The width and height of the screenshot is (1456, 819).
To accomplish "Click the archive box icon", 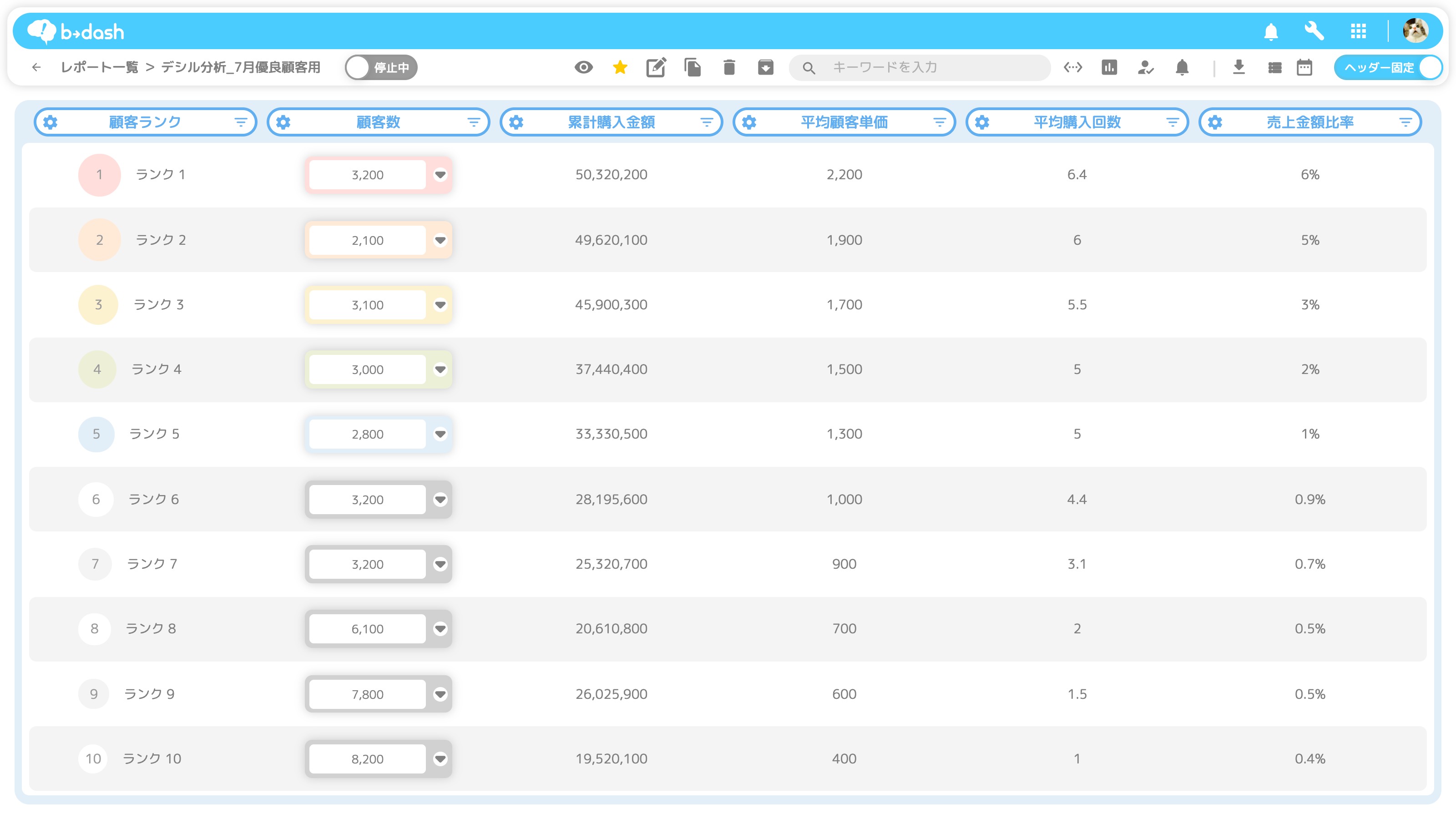I will tap(765, 67).
